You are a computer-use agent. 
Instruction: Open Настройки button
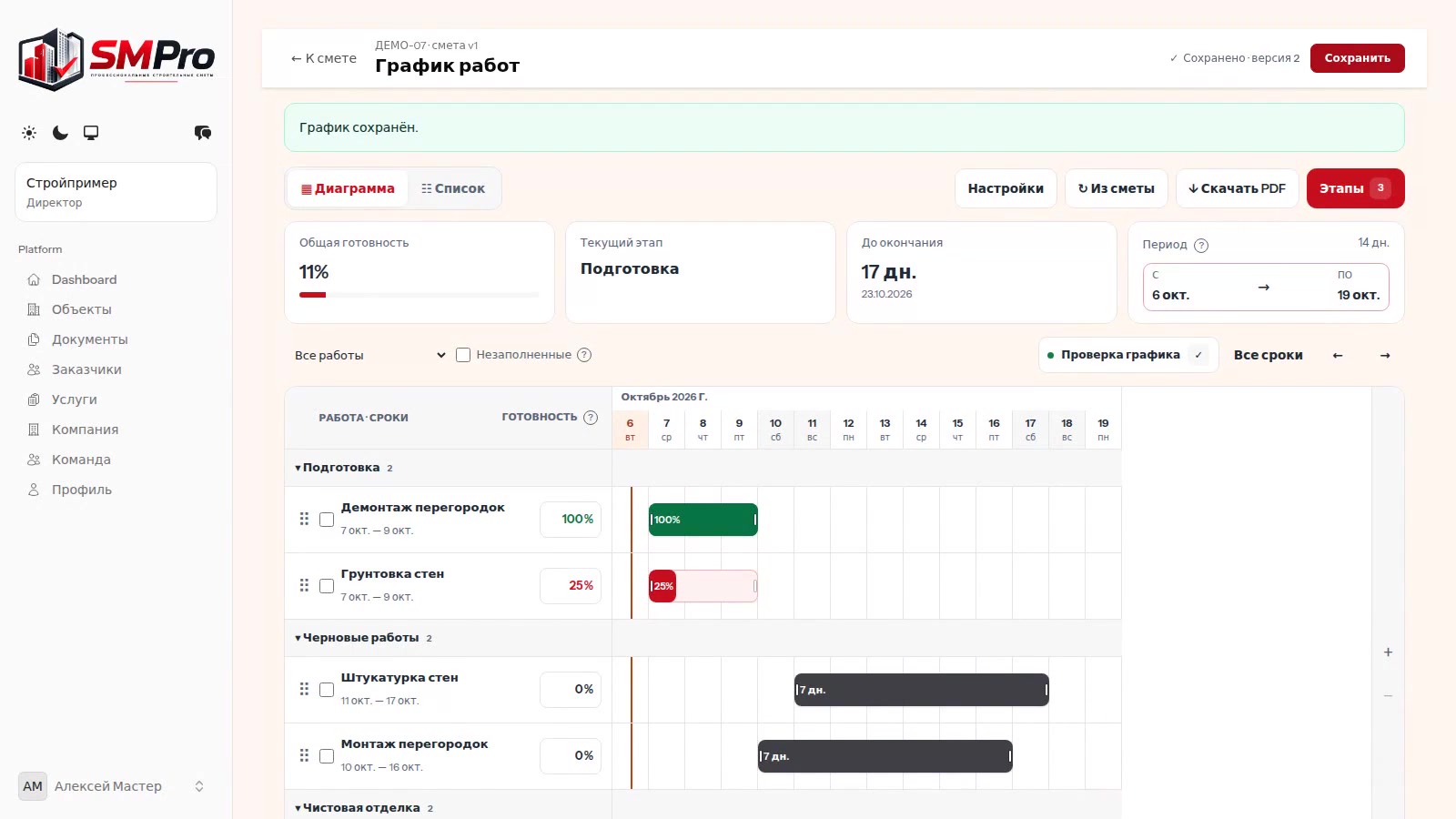pos(1006,188)
